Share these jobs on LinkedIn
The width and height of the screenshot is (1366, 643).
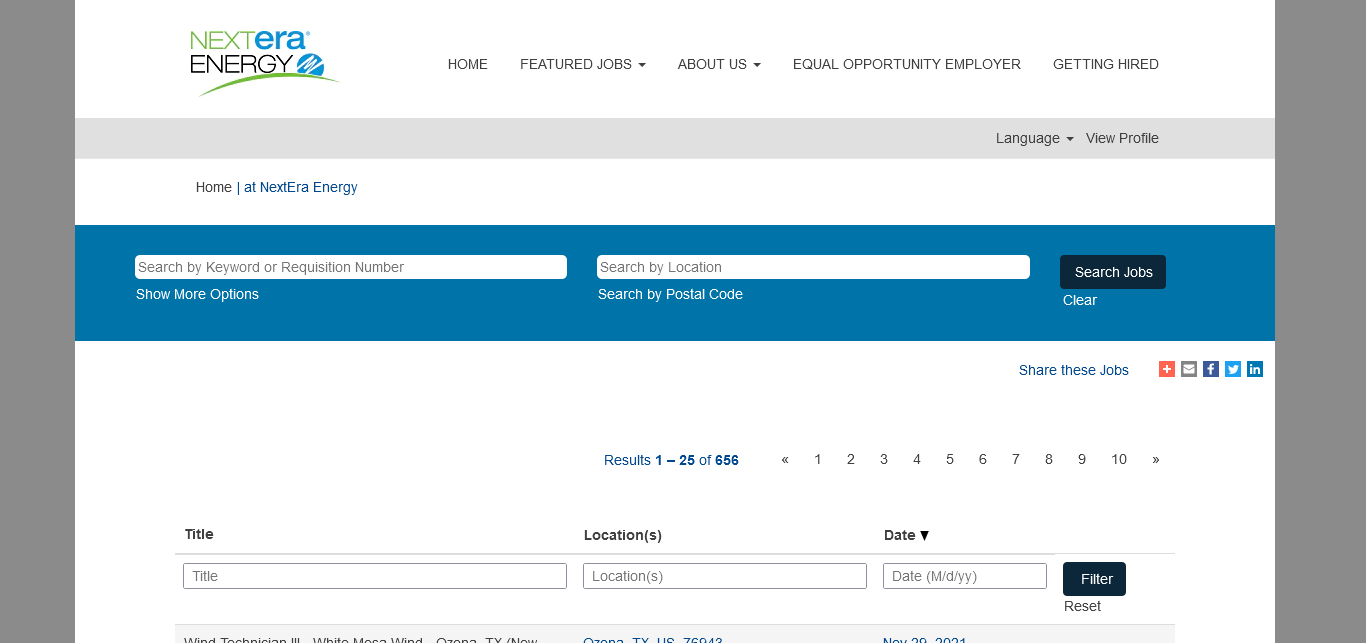coord(1255,369)
